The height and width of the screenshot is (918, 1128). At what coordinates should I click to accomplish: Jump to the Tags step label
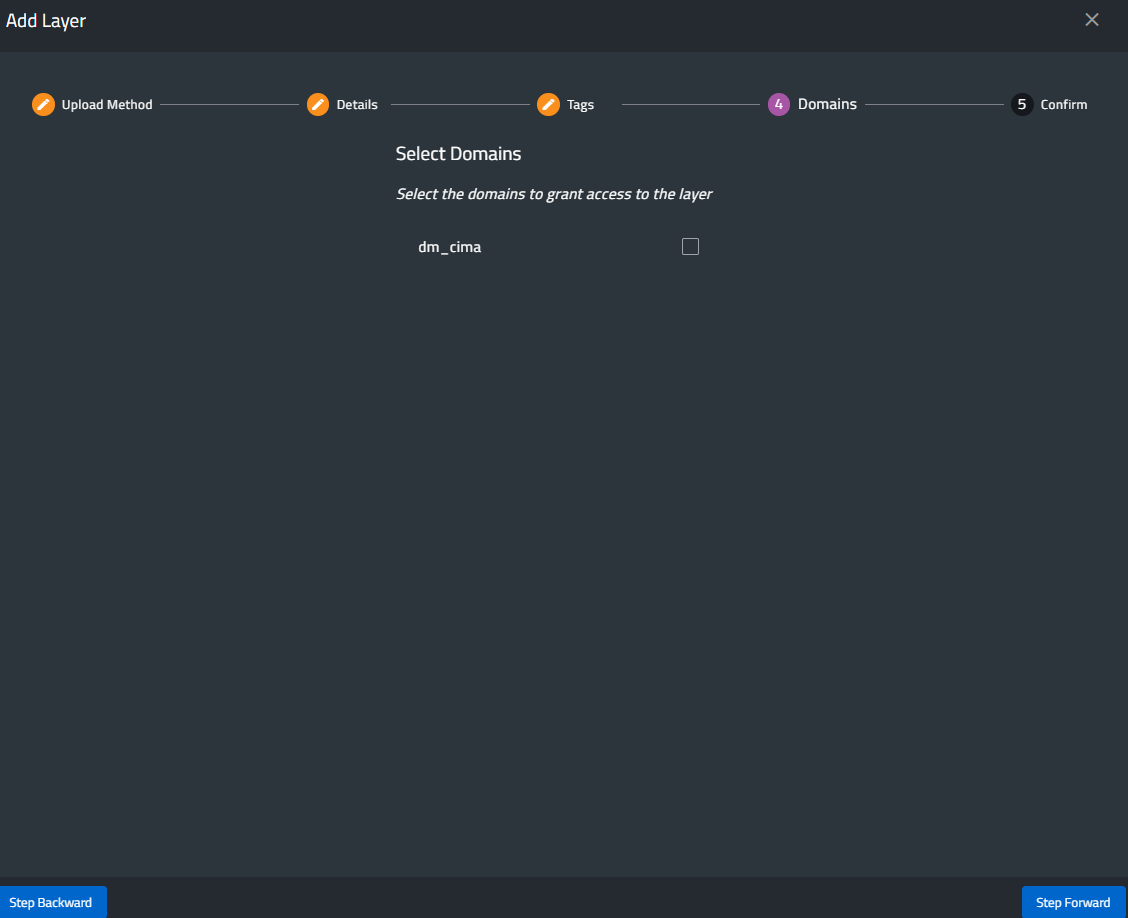pos(580,105)
